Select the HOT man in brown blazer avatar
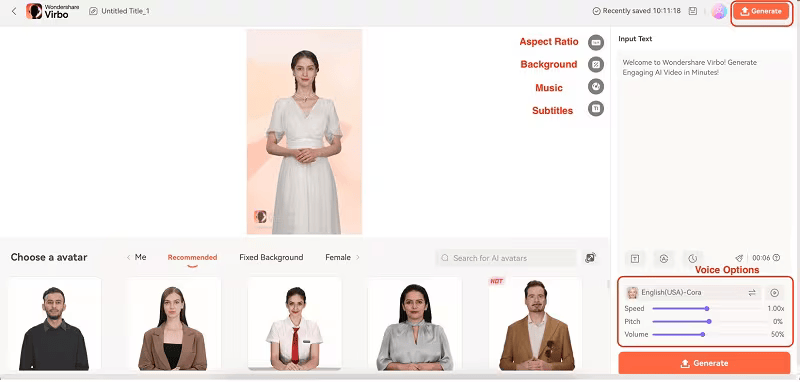This screenshot has height=382, width=800. [x=535, y=324]
